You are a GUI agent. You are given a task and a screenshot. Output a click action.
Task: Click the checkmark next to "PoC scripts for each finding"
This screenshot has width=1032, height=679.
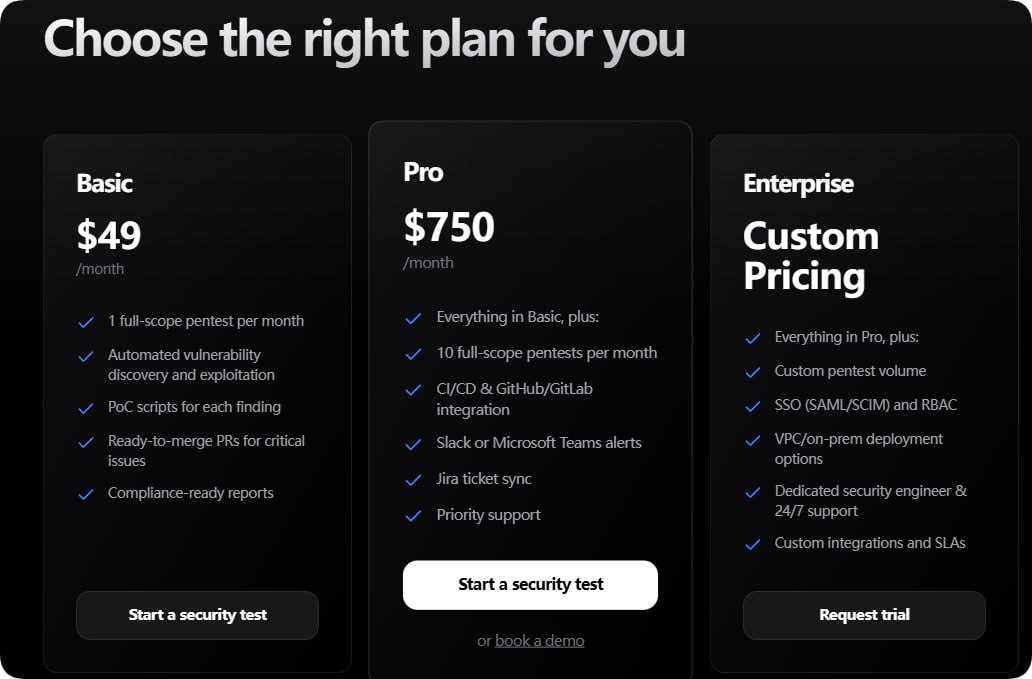pyautogui.click(x=86, y=407)
